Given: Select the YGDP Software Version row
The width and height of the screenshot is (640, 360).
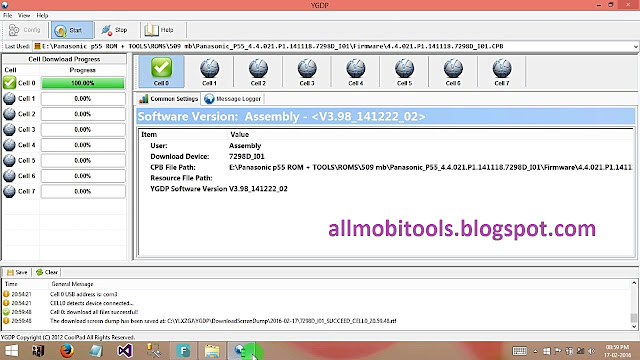Looking at the screenshot, I should click(x=386, y=189).
